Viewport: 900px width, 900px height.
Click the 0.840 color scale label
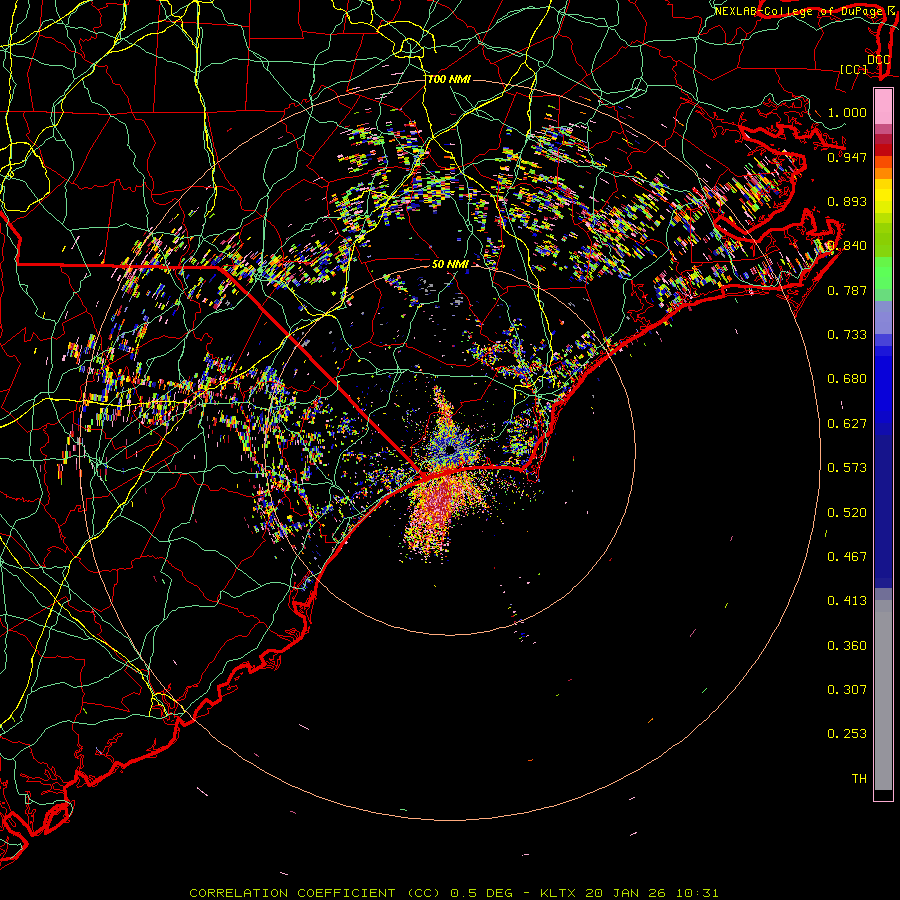click(x=847, y=246)
